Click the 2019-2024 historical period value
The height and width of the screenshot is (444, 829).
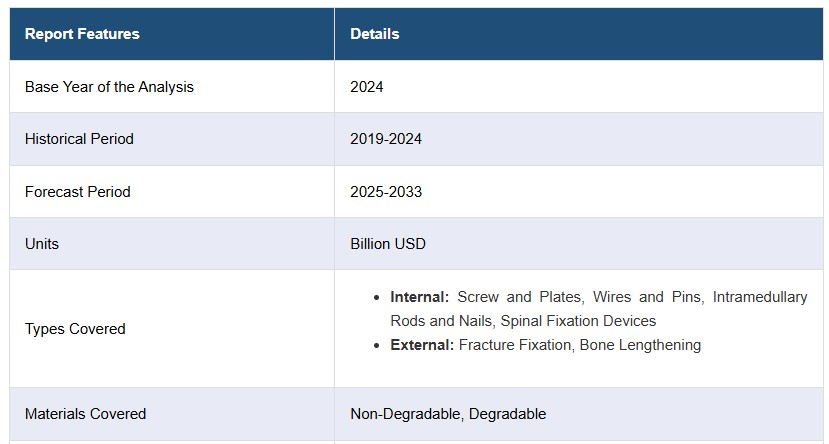[x=386, y=139]
